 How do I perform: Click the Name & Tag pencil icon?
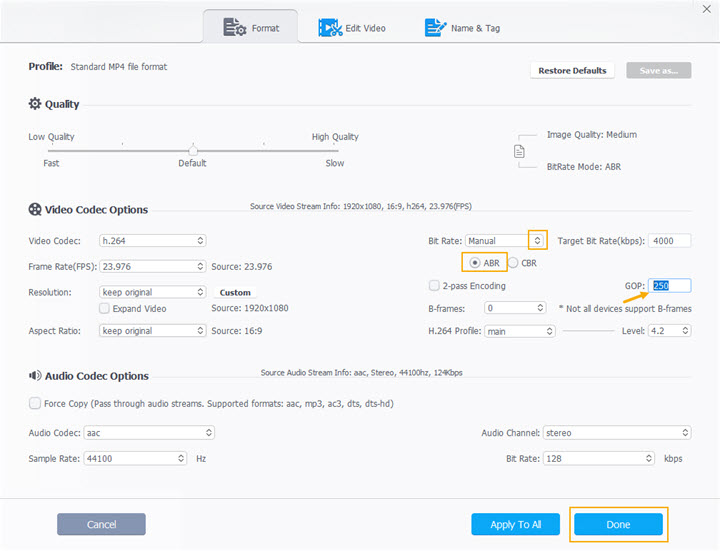(435, 28)
